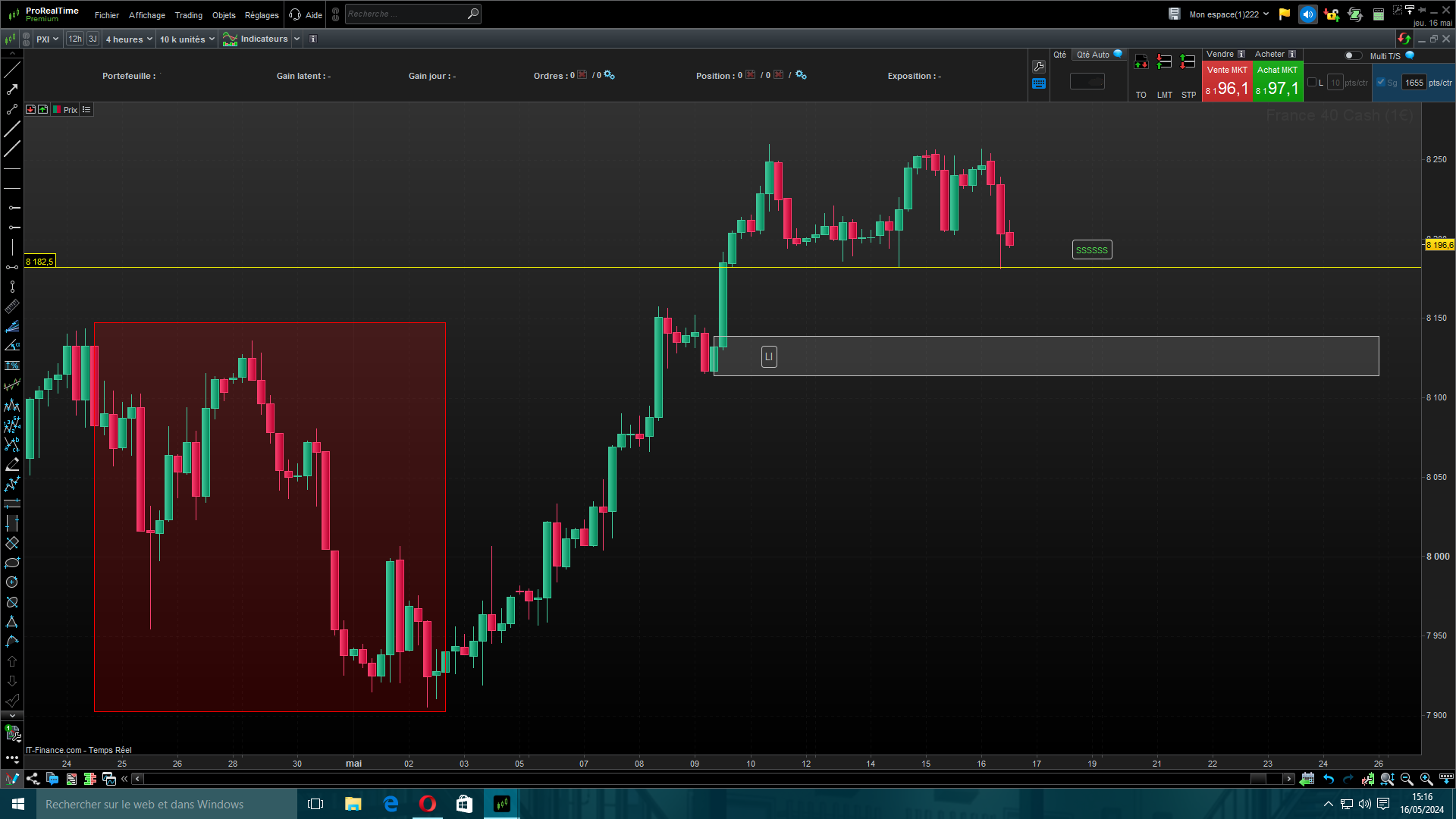Viewport: 1456px width, 819px height.
Task: Click the wrench settings icon in order panel
Action: tap(1039, 67)
